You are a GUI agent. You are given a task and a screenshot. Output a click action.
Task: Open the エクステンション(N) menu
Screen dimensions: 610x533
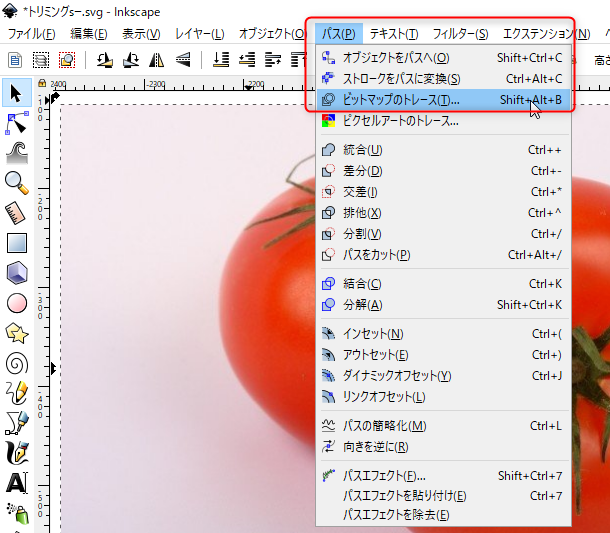546,34
